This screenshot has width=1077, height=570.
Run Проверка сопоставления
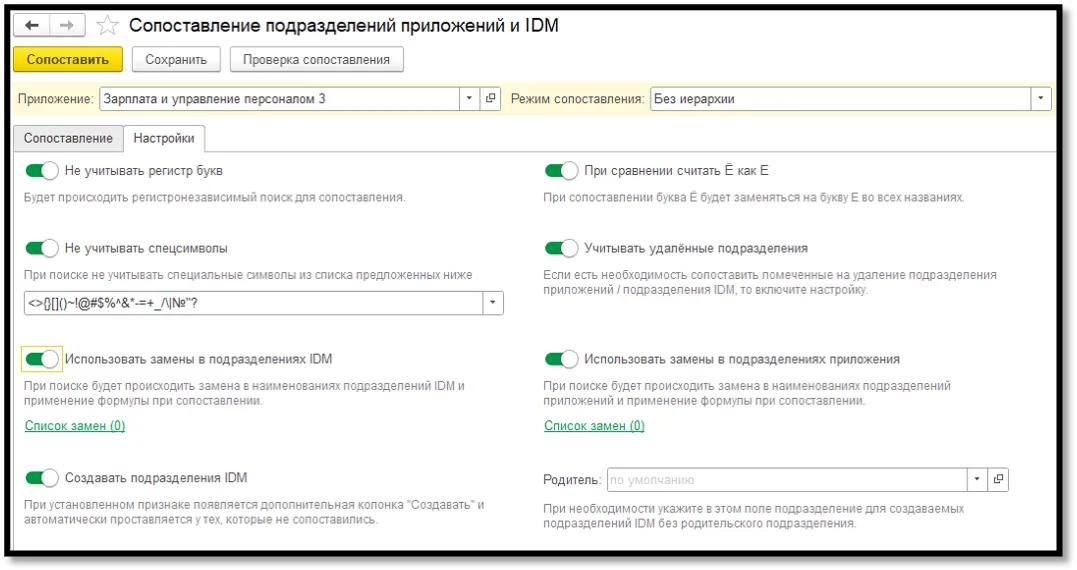(x=316, y=60)
